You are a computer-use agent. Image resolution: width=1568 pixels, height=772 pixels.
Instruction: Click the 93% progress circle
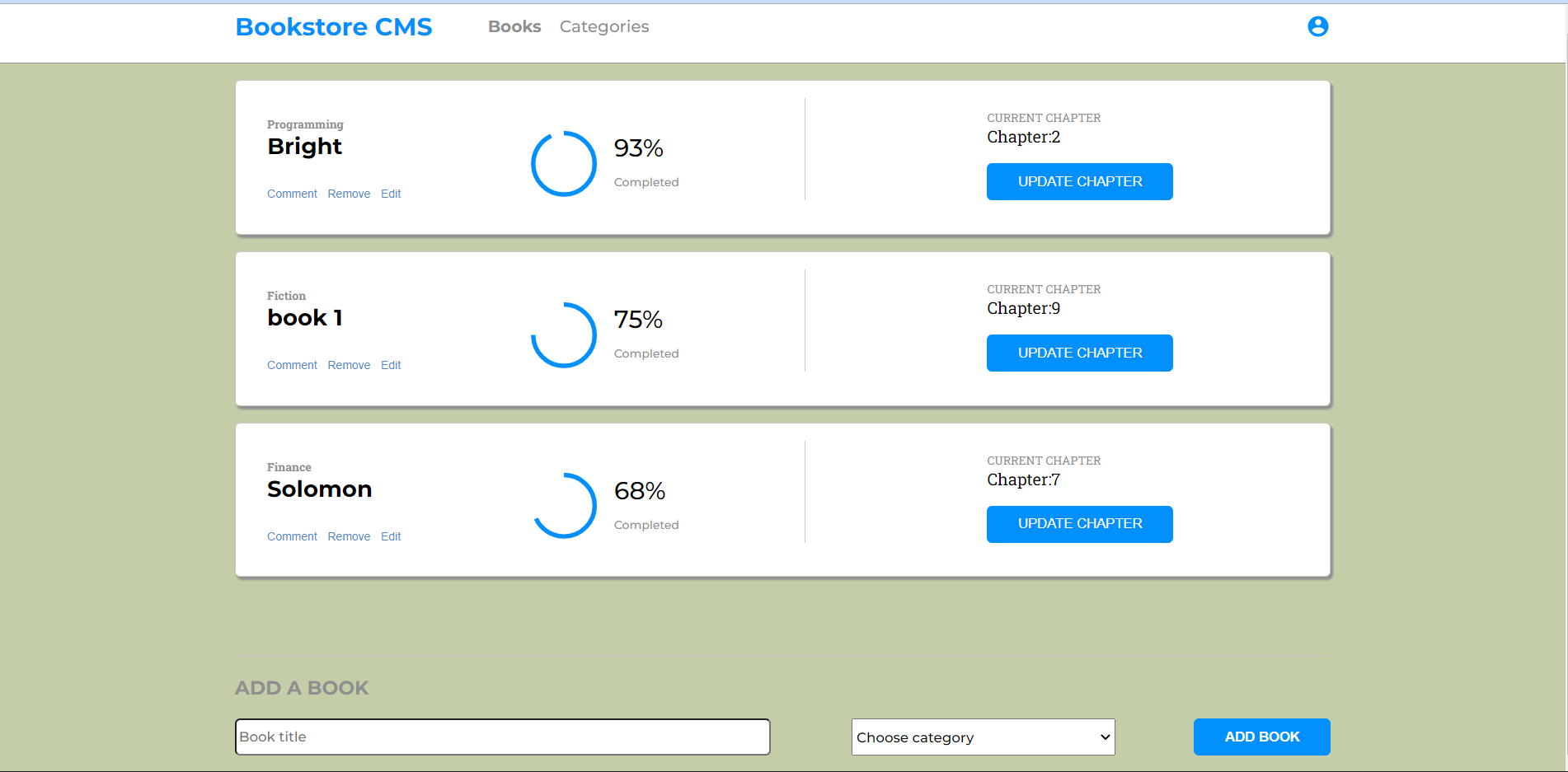pyautogui.click(x=564, y=163)
